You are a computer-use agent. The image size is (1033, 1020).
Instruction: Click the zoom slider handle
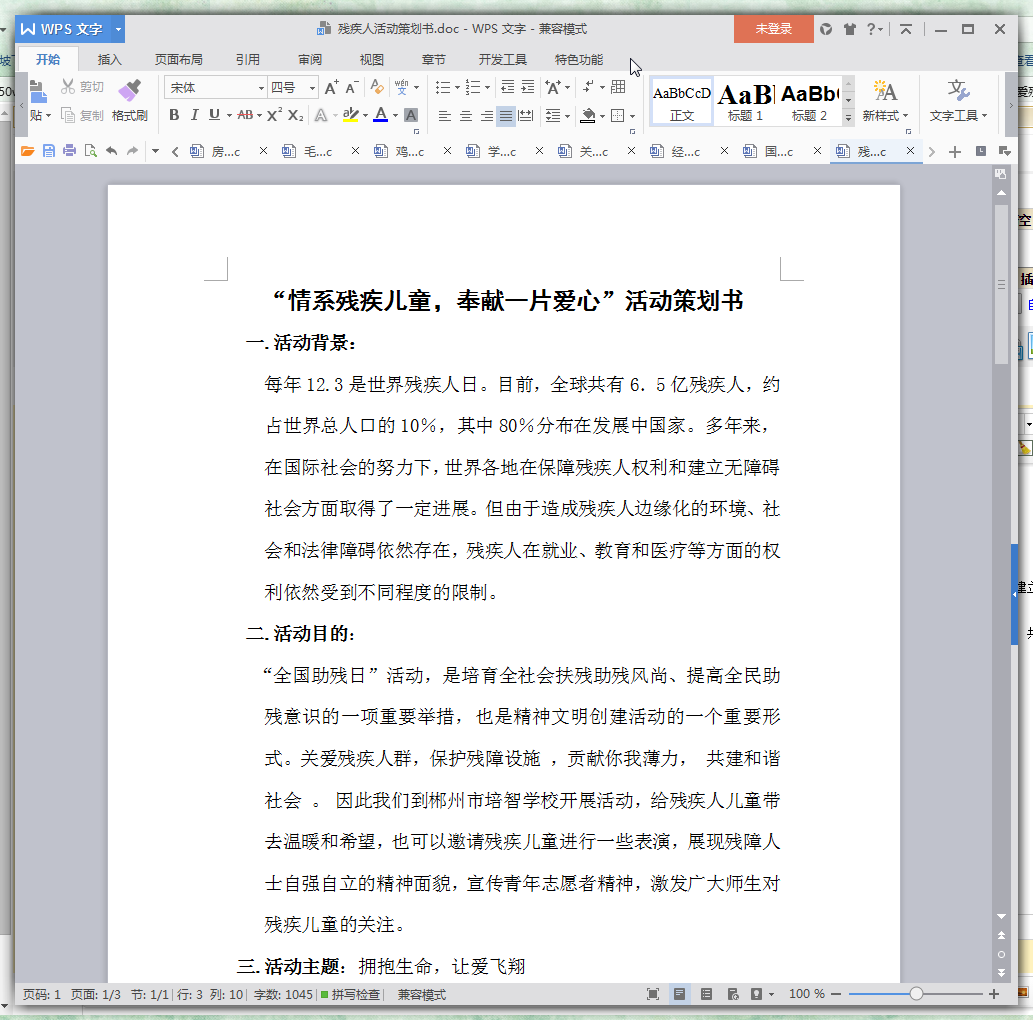tap(916, 994)
